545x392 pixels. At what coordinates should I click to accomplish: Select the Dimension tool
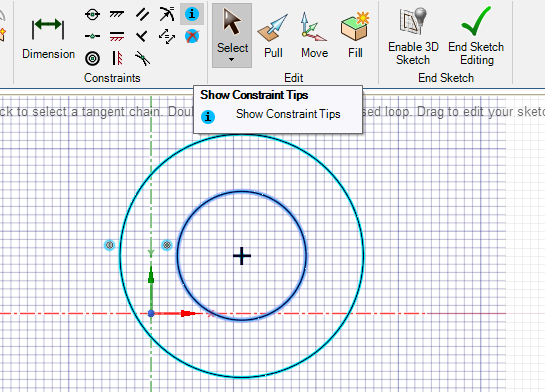coord(48,39)
